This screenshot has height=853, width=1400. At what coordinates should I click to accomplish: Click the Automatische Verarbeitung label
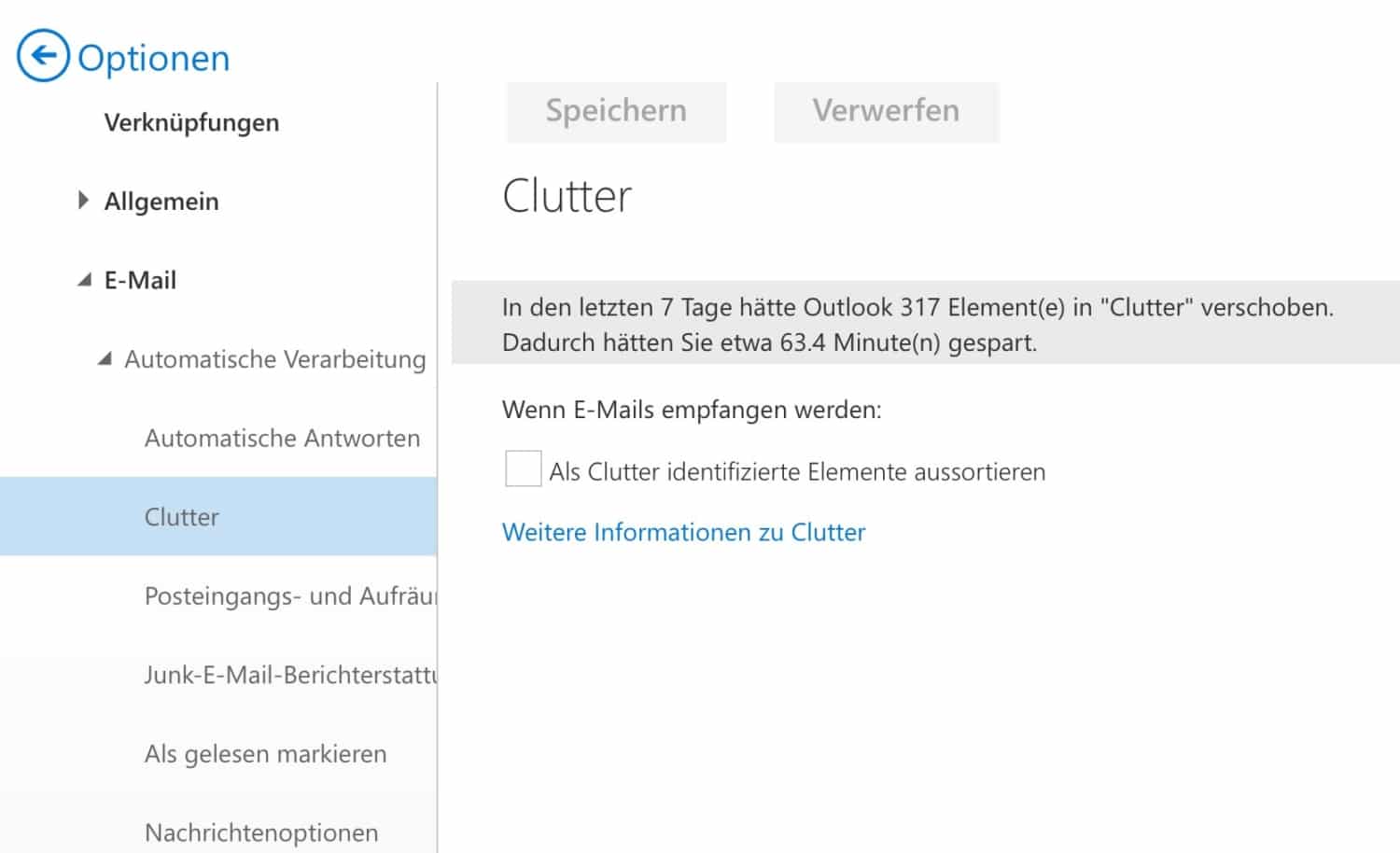[274, 359]
